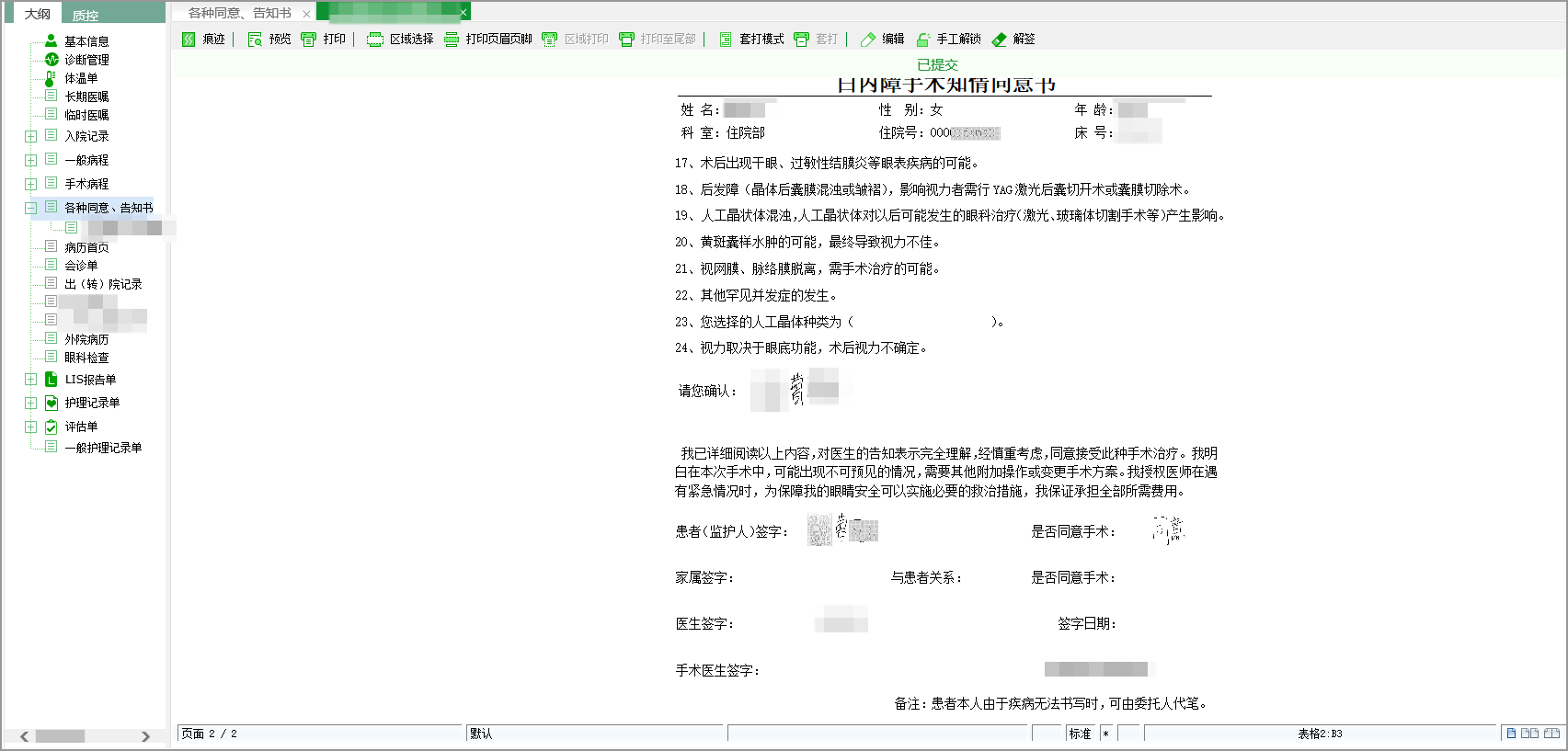Collapse the 各种同意、告知书 tree node

tap(30, 208)
